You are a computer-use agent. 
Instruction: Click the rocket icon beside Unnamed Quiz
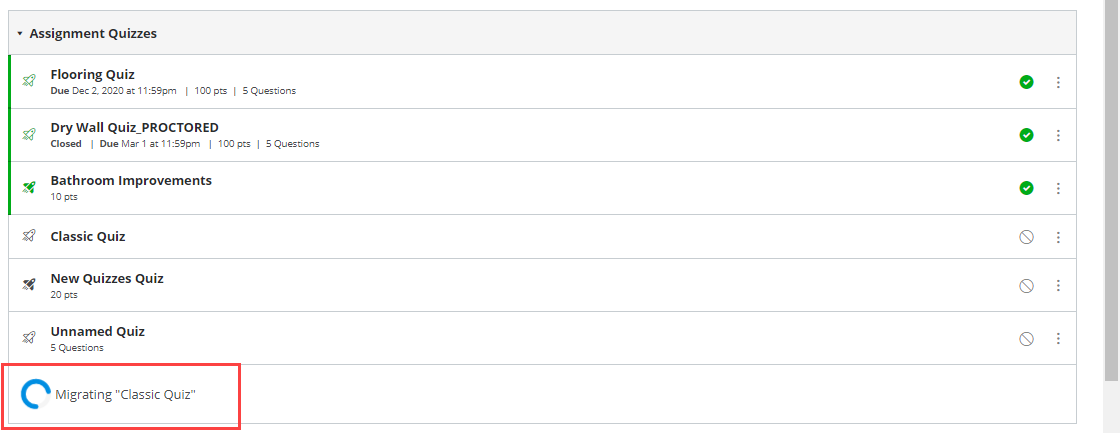(29, 338)
